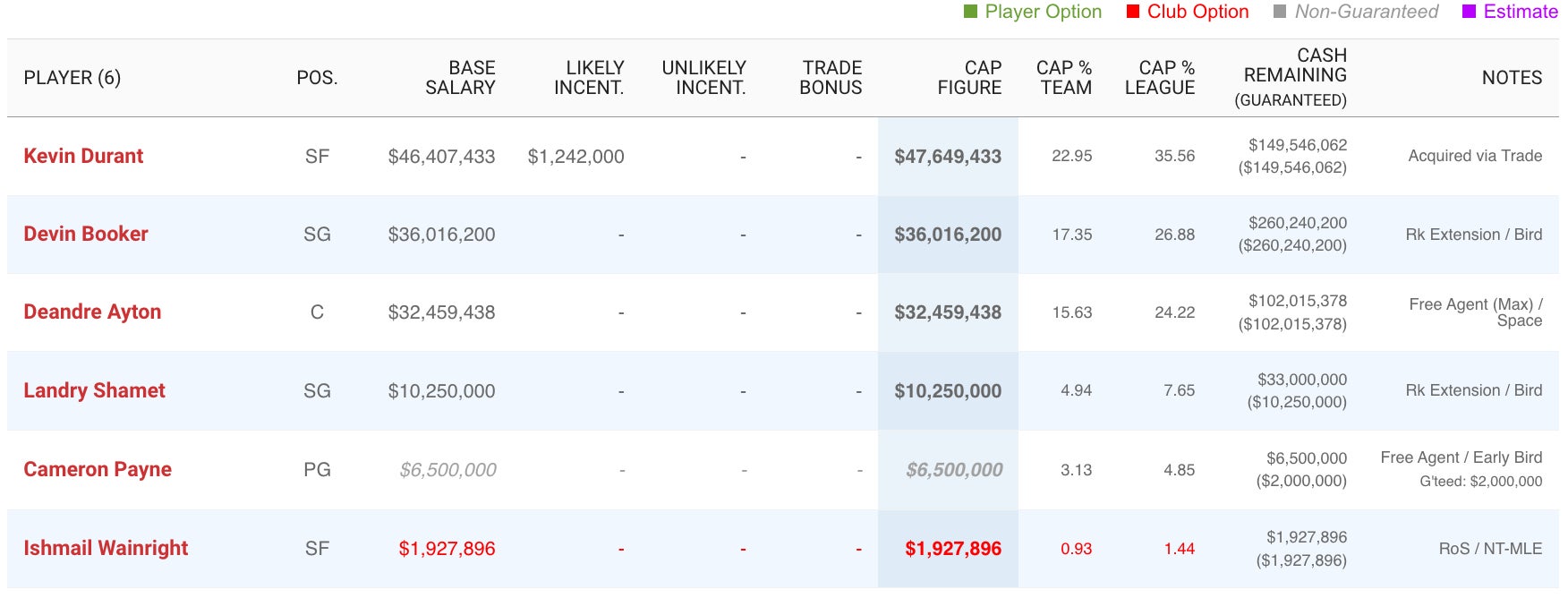Image resolution: width=1568 pixels, height=598 pixels.
Task: Sort by the Cap Figure header
Action: click(x=969, y=78)
